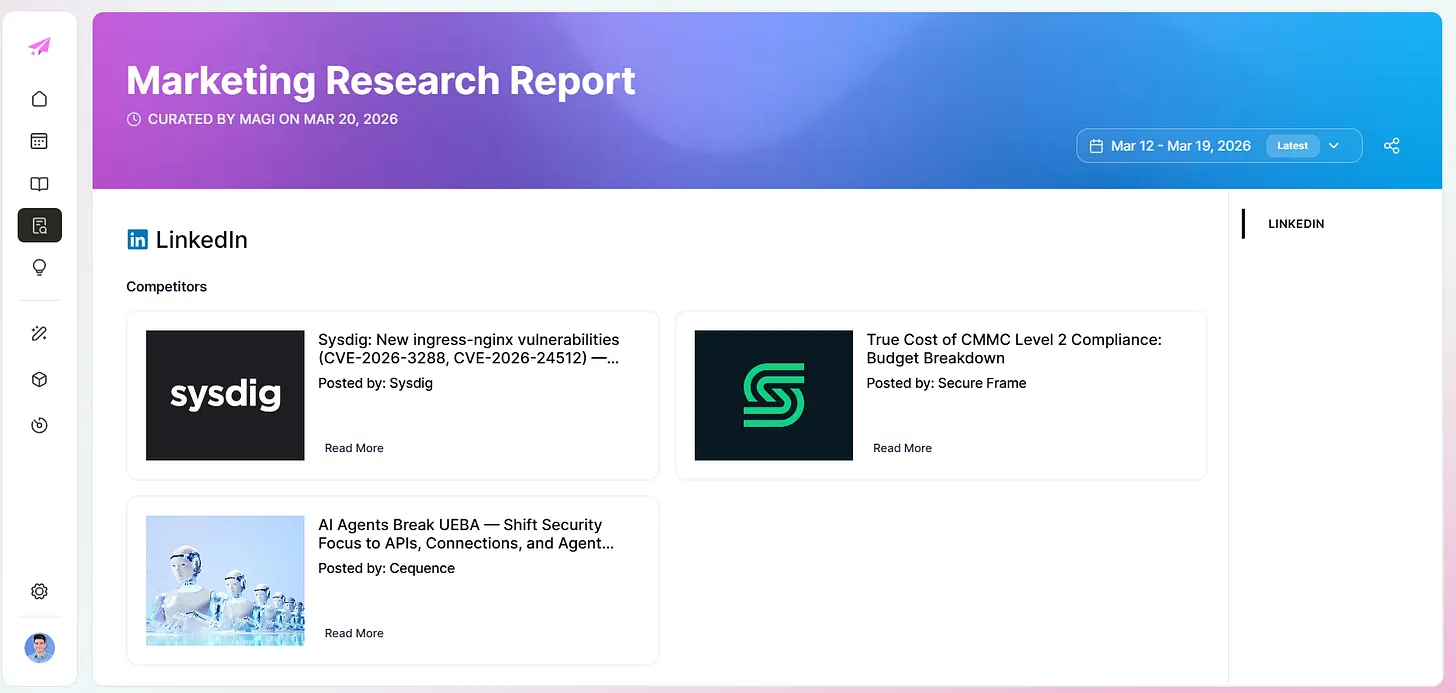Open the Secure Frame logo thumbnail
This screenshot has width=1456, height=693.
point(774,395)
